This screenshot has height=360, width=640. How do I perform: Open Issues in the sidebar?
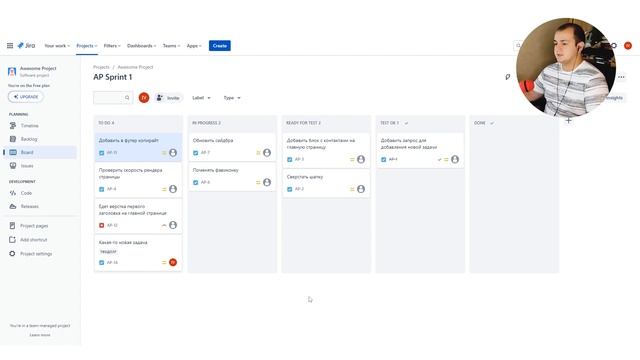pos(40,166)
